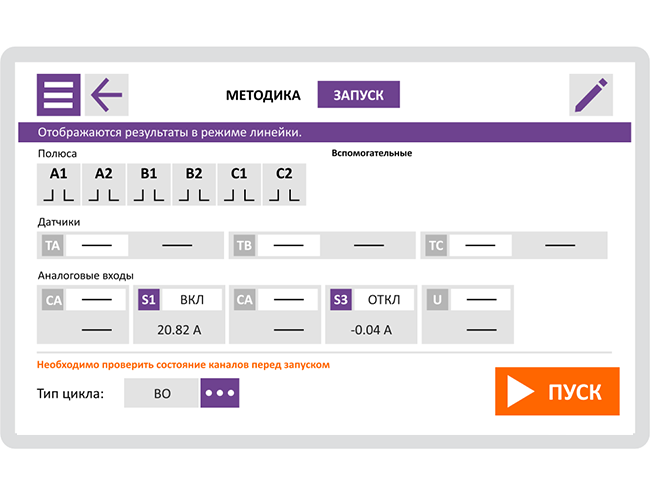The image size is (650, 500).
Task: Switch to the ЗАПУСК tab
Action: click(359, 95)
